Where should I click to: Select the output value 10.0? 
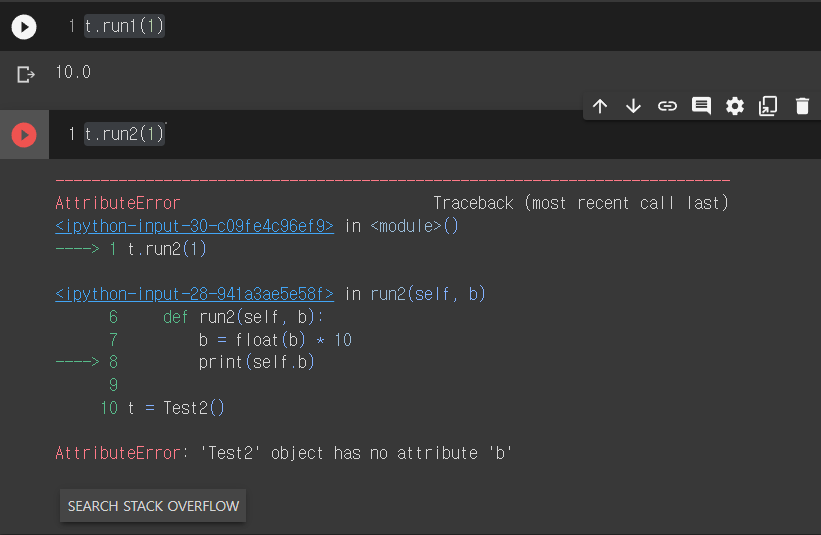(73, 72)
